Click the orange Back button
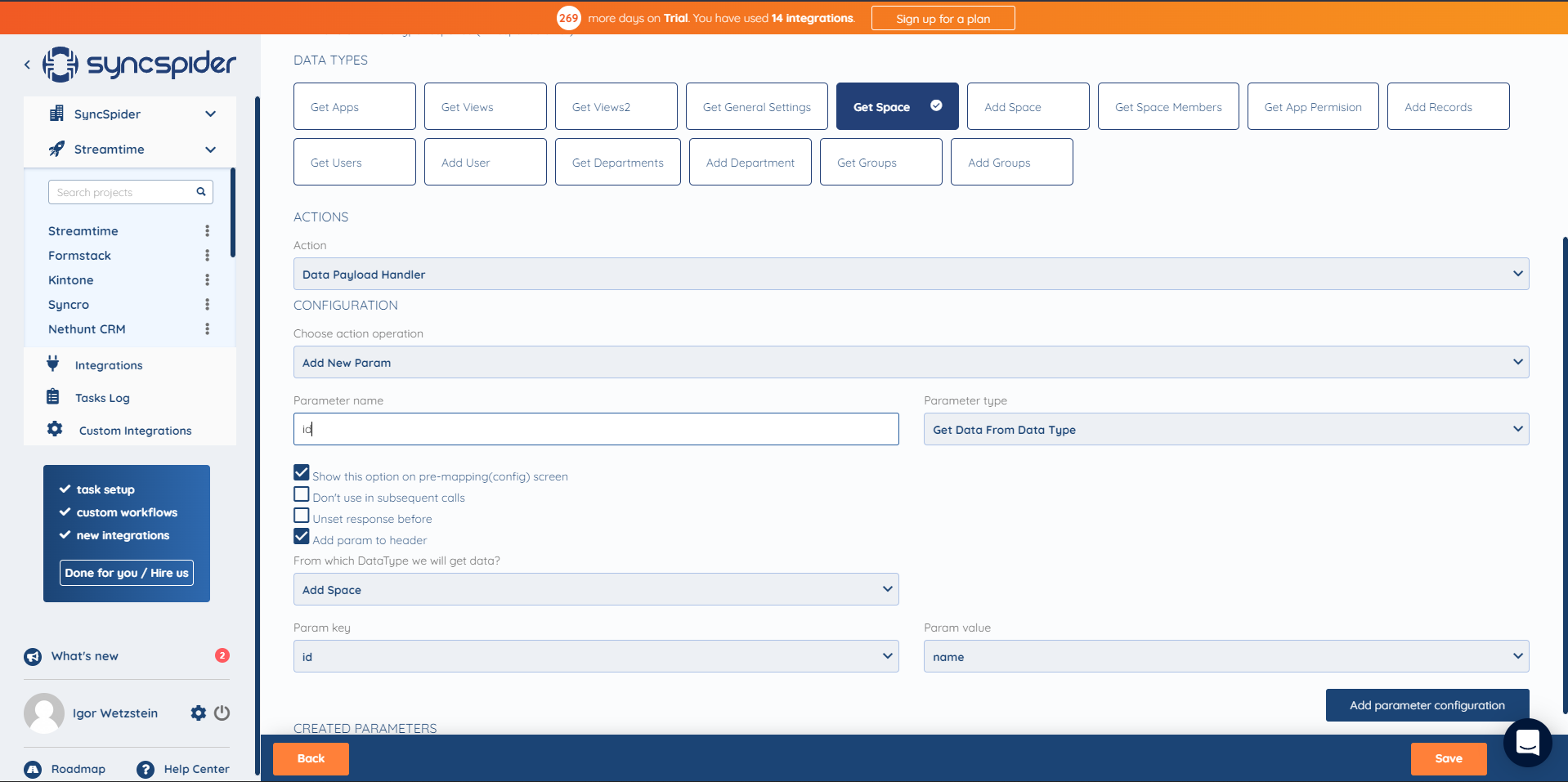Viewport: 1568px width, 782px height. [x=311, y=758]
